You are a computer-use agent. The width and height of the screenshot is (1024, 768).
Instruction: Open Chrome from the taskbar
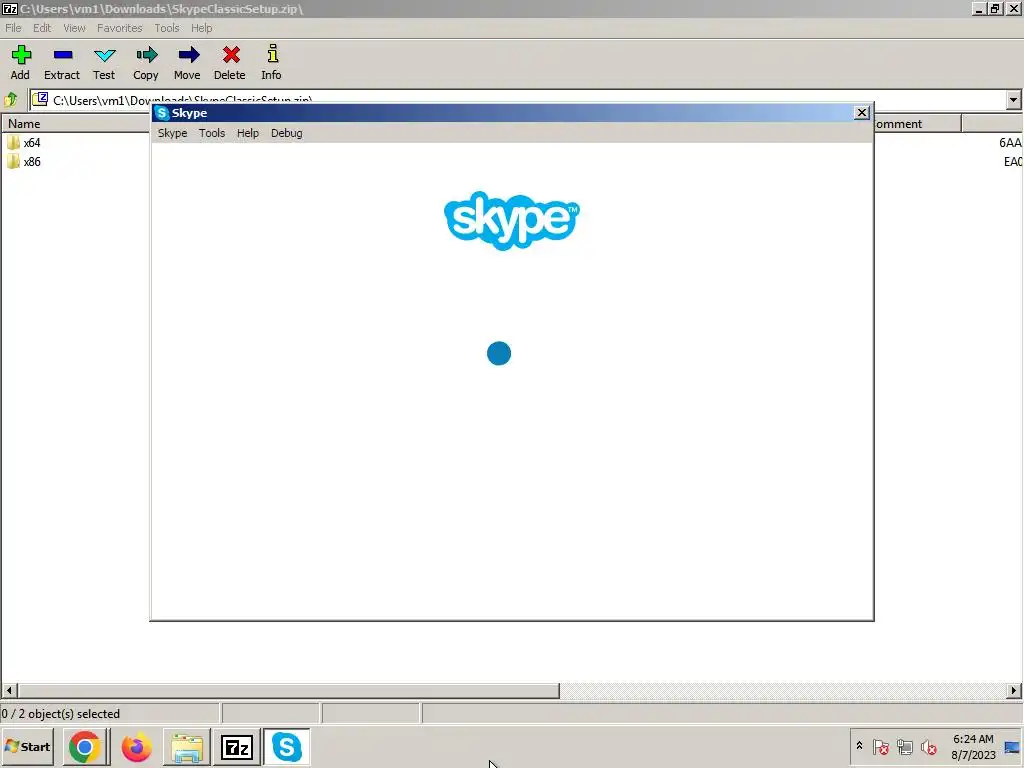click(x=85, y=747)
